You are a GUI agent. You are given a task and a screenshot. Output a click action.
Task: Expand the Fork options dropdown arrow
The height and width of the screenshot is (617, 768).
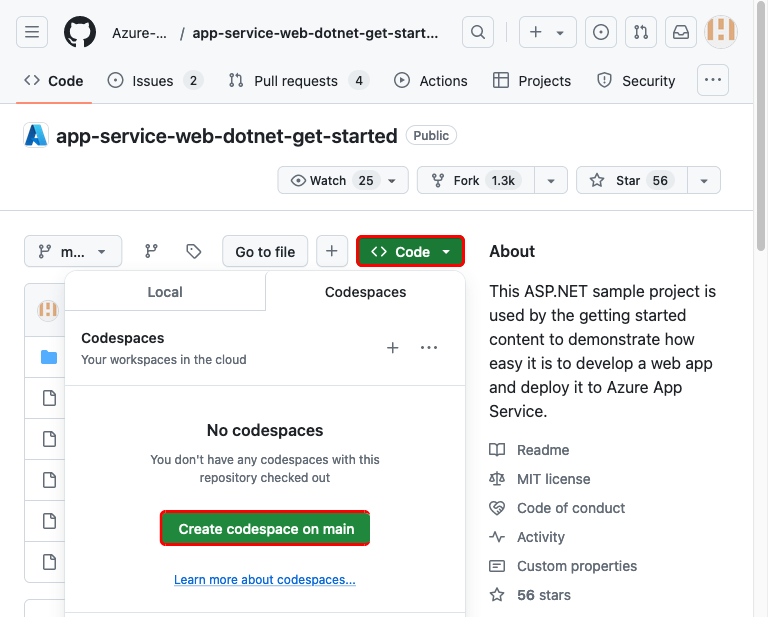pos(551,181)
